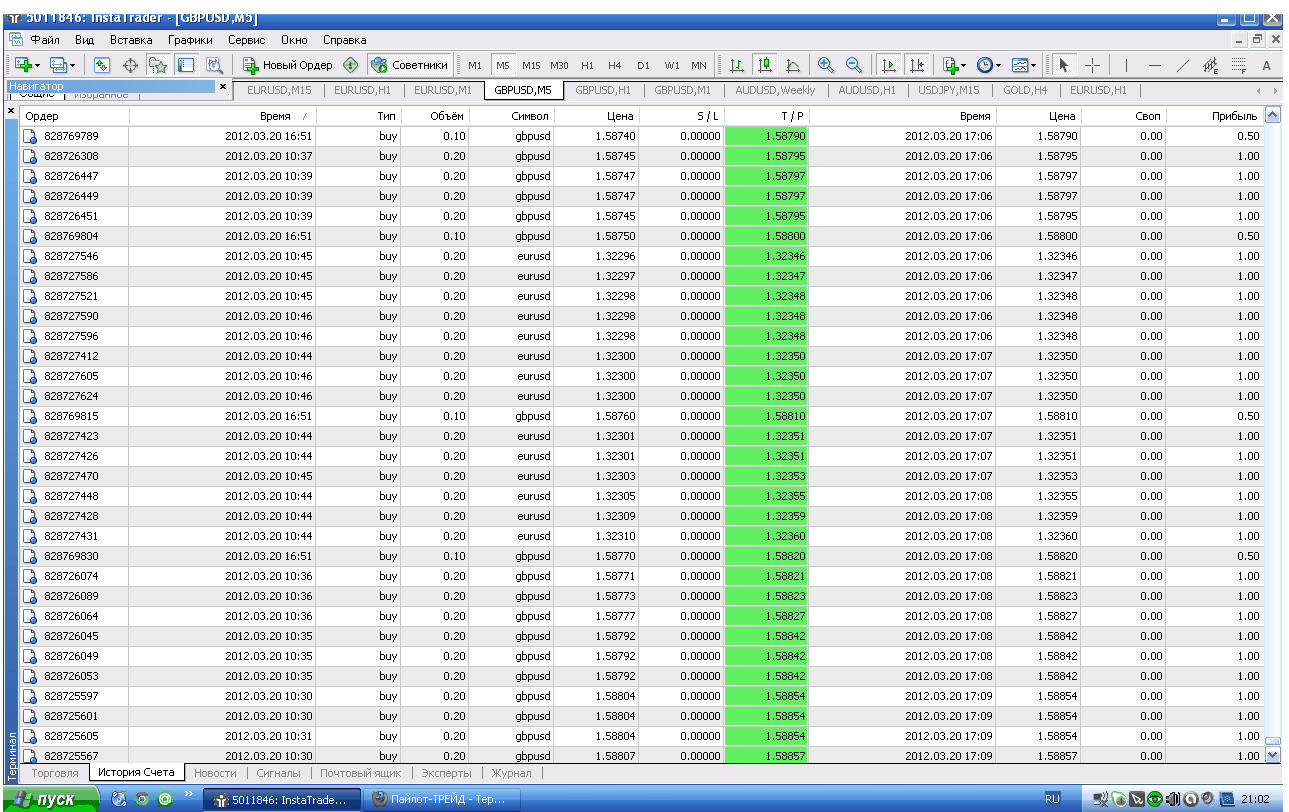The height and width of the screenshot is (812, 1289).
Task: Select the crosshair tool
Action: pyautogui.click(x=1092, y=65)
